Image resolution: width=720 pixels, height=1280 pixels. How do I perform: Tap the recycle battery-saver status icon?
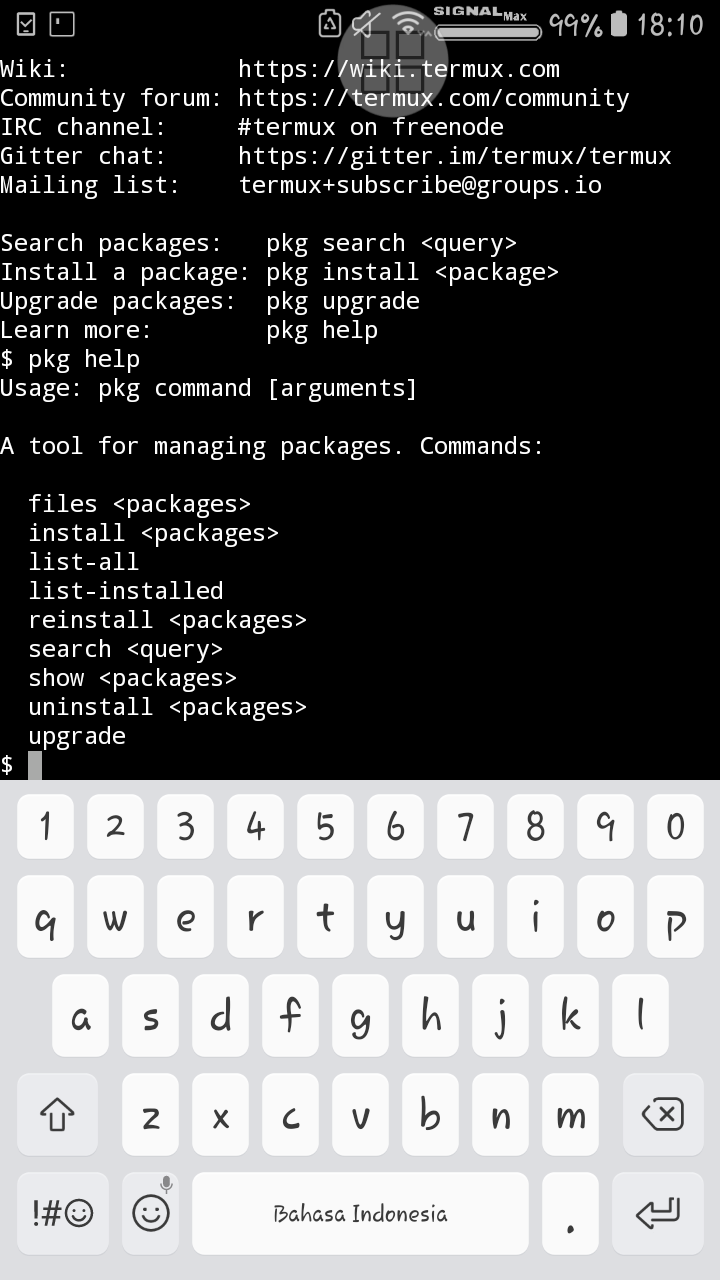329,24
